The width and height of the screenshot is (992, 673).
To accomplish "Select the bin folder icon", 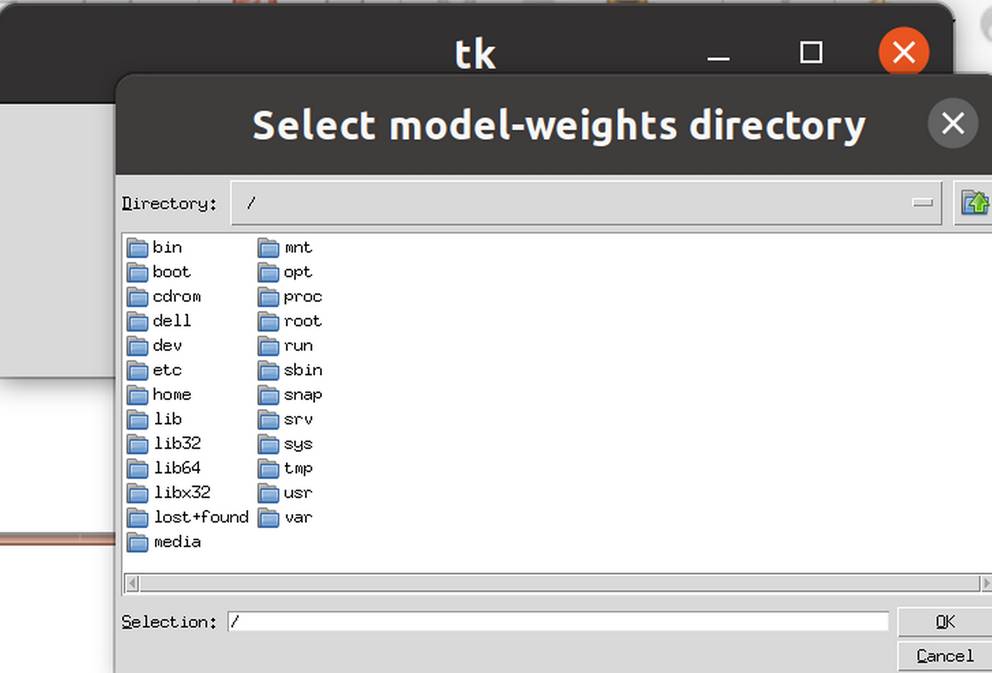I will (138, 248).
